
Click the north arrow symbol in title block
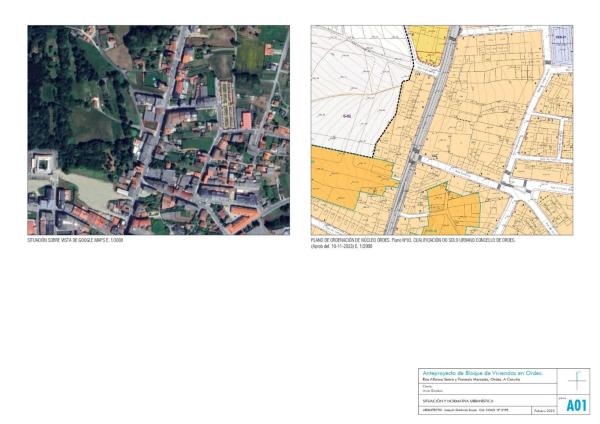click(578, 381)
